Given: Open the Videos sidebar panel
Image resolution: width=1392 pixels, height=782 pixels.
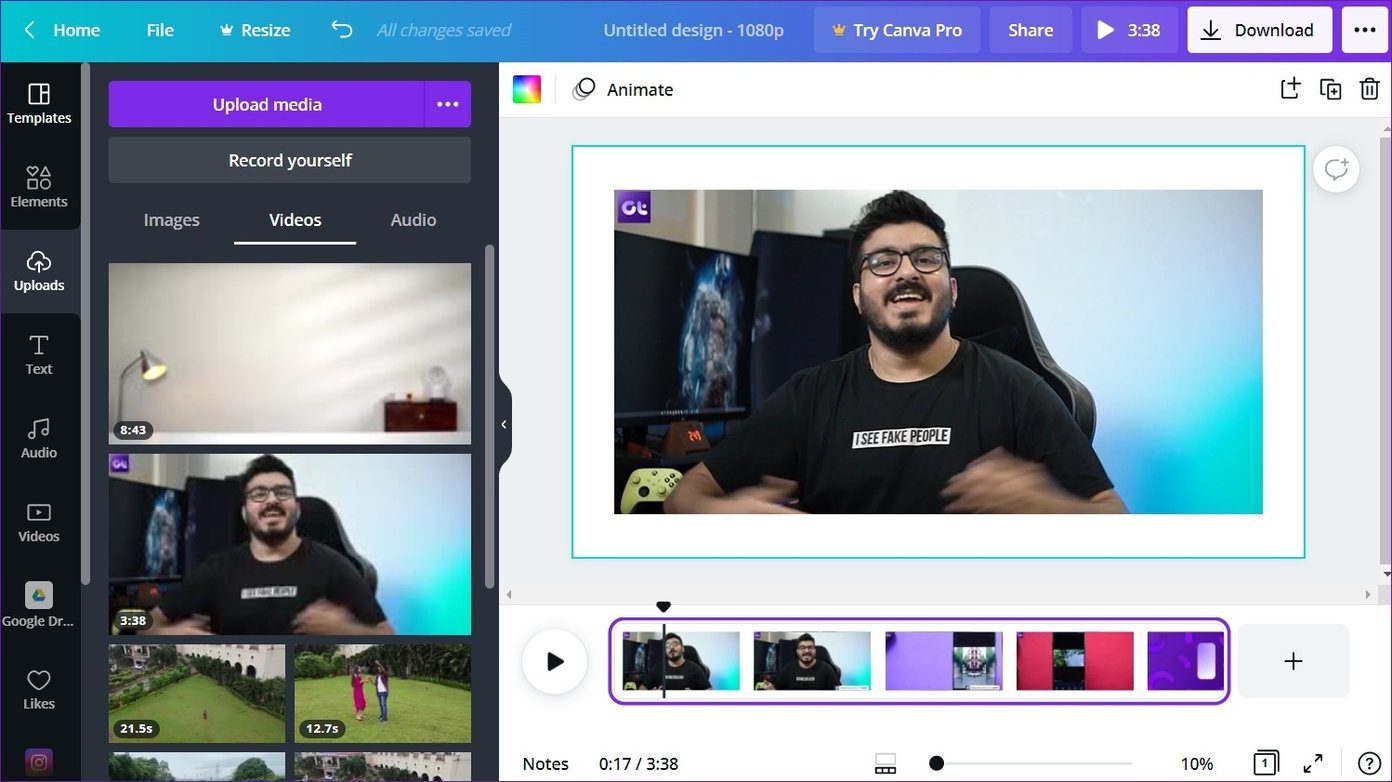Looking at the screenshot, I should pyautogui.click(x=39, y=522).
